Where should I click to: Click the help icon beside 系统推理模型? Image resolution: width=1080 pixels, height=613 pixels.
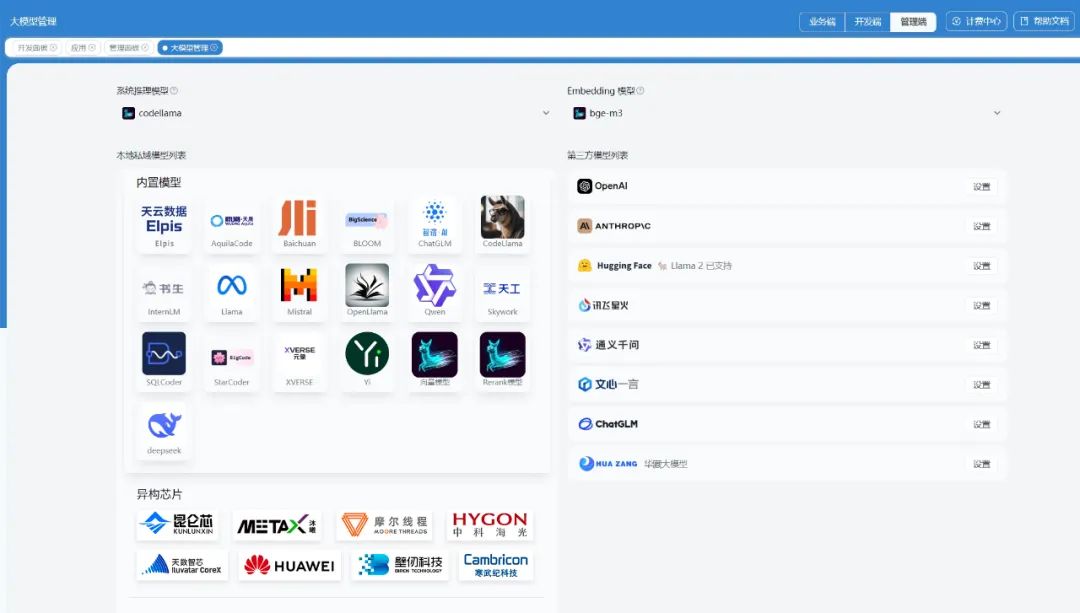pos(174,90)
